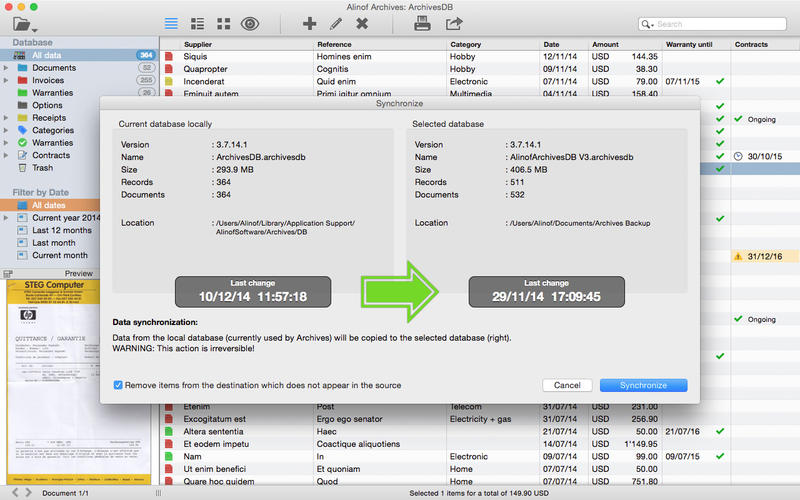Expand the Contracts sidebar group
800x500 pixels.
(x=6, y=155)
